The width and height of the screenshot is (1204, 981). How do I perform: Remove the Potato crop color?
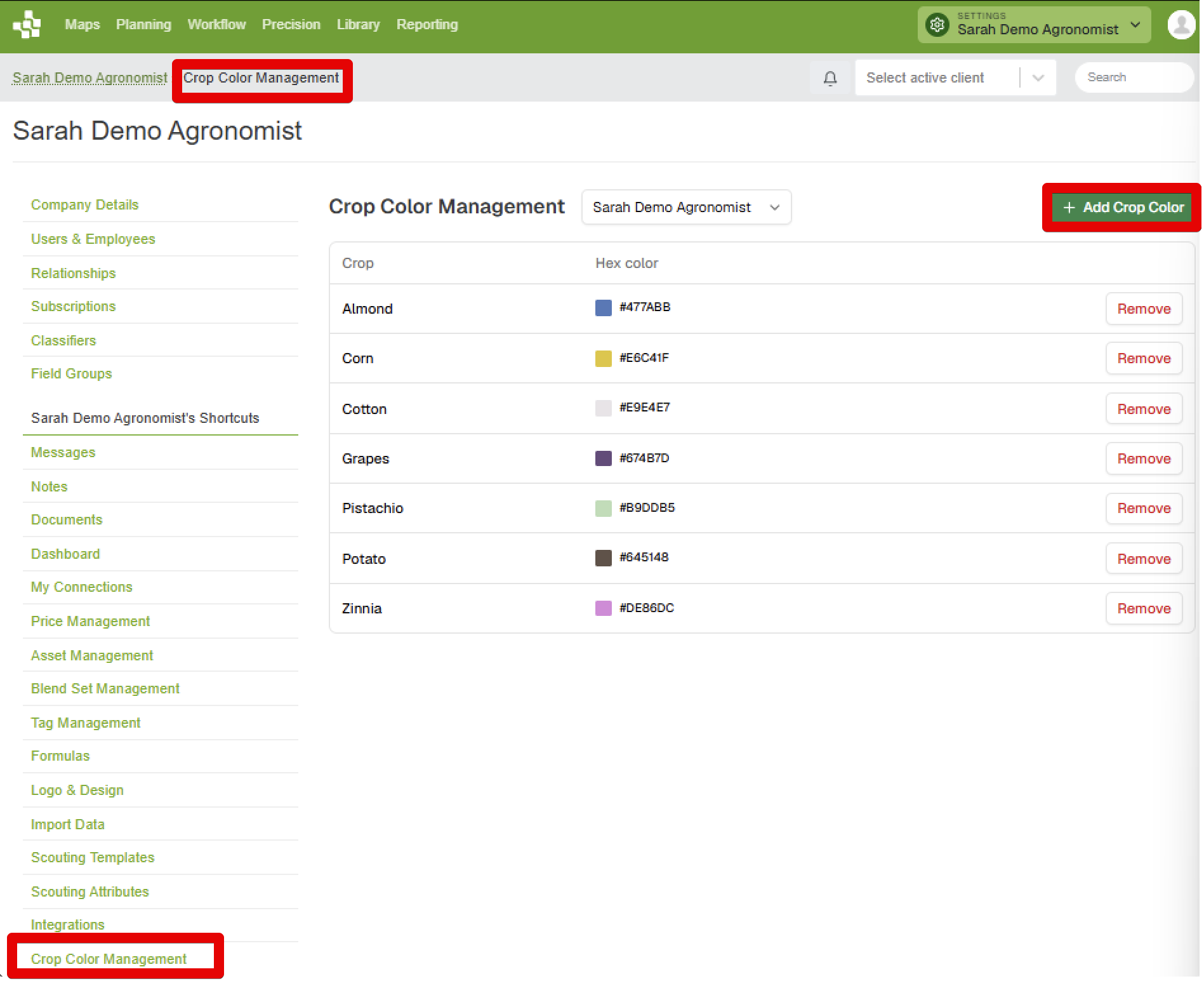click(x=1143, y=559)
